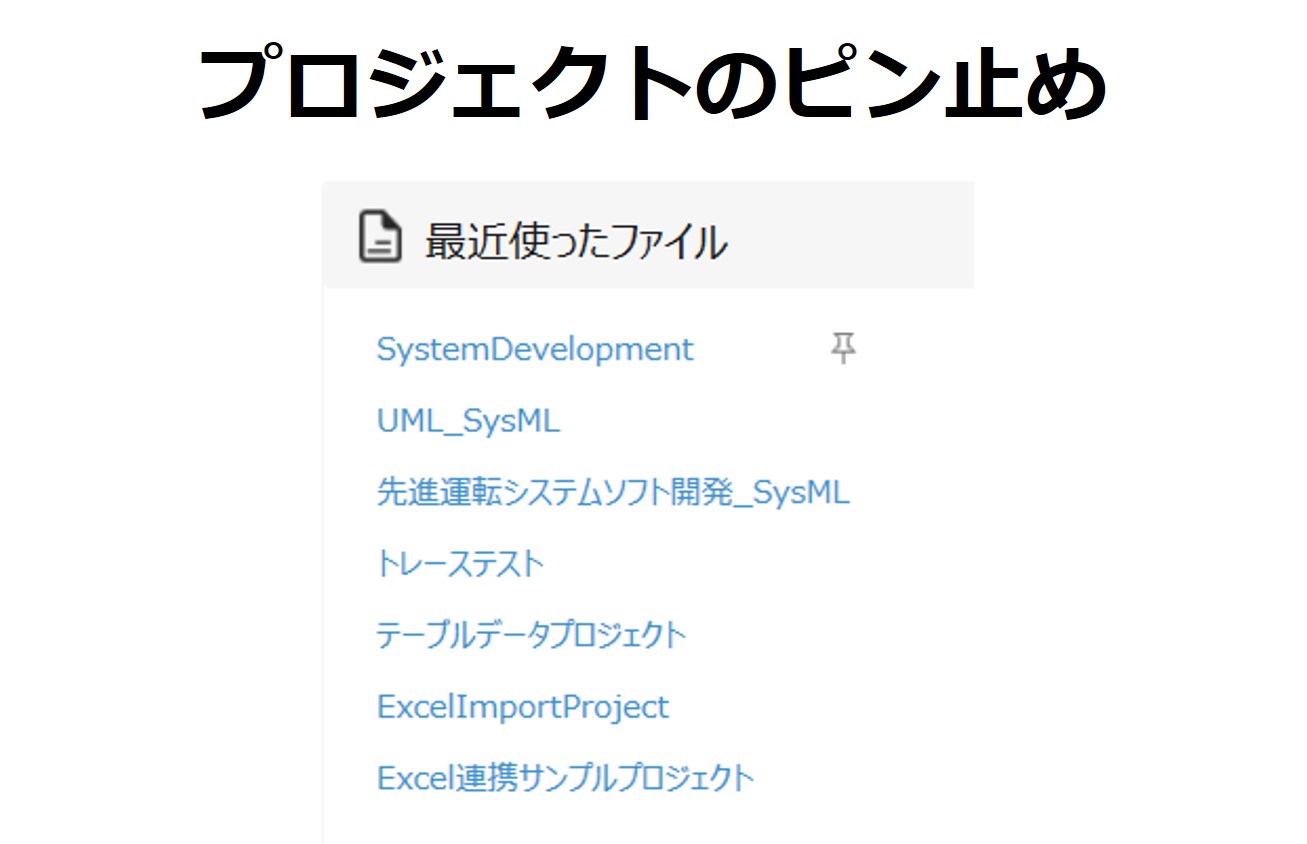Open the SystemDevelopment recent file
The image size is (1307, 844).
click(x=535, y=349)
